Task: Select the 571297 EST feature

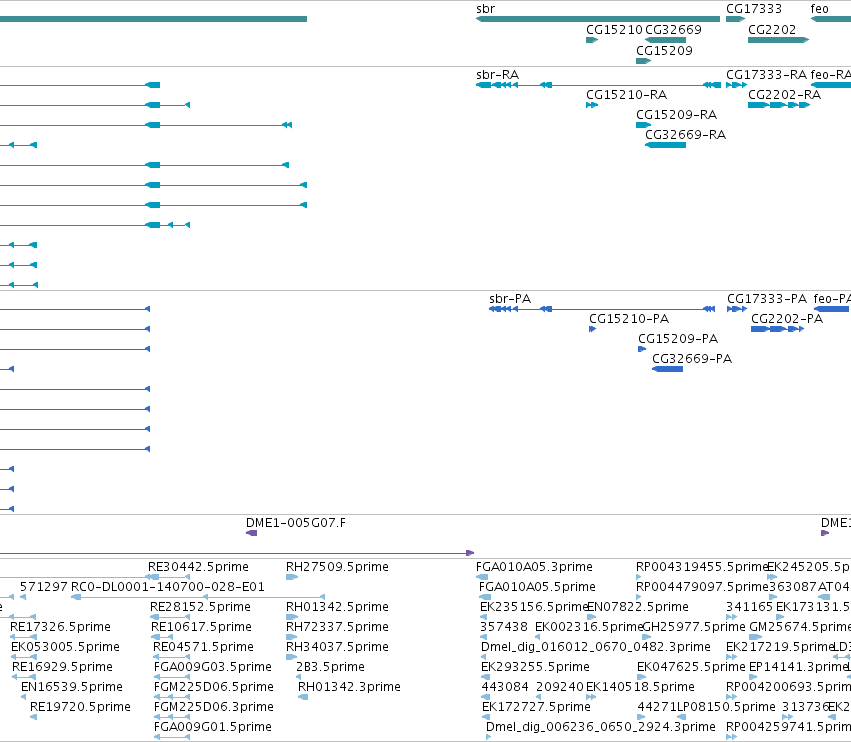Action: pyautogui.click(x=23, y=597)
